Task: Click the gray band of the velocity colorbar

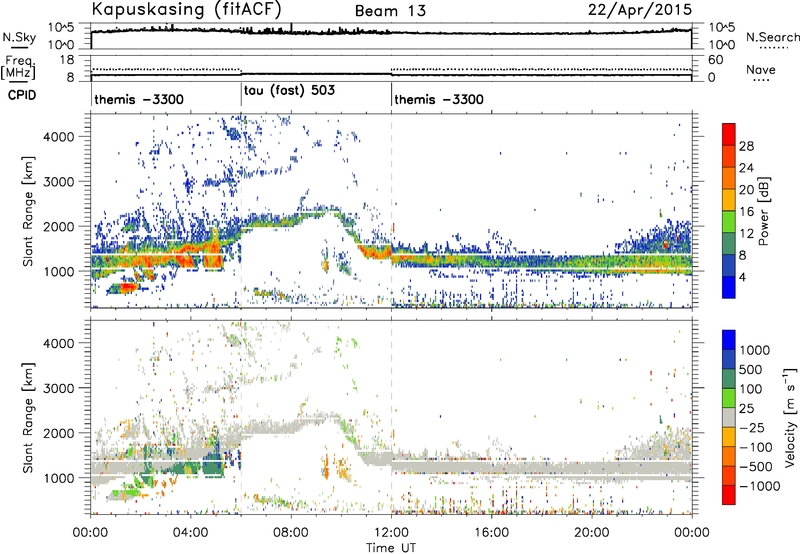Action: (x=729, y=417)
